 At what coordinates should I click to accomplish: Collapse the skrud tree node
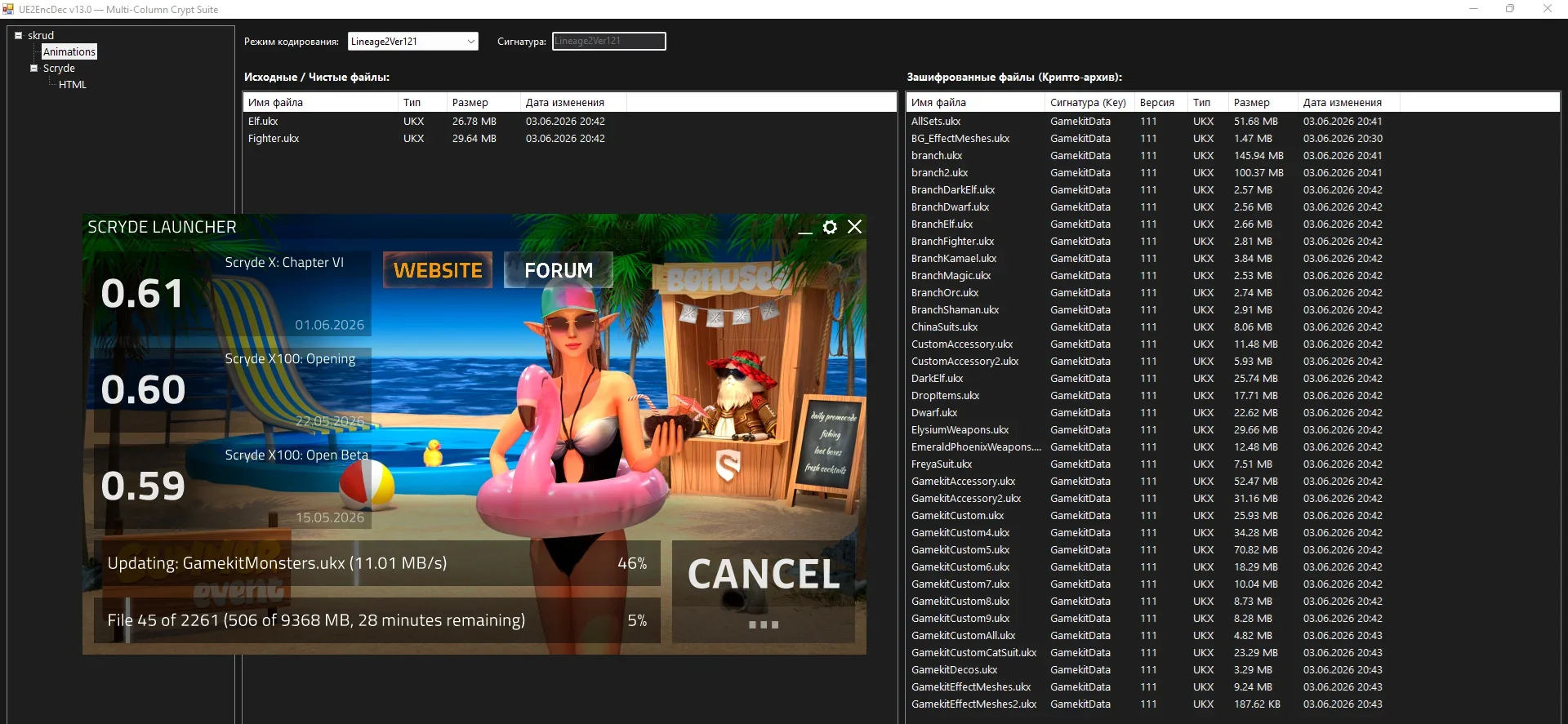pyautogui.click(x=18, y=35)
